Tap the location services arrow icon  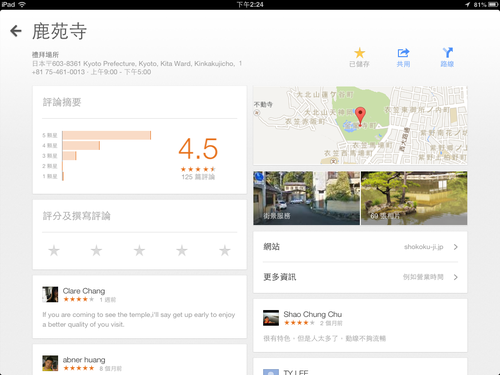click(x=468, y=5)
